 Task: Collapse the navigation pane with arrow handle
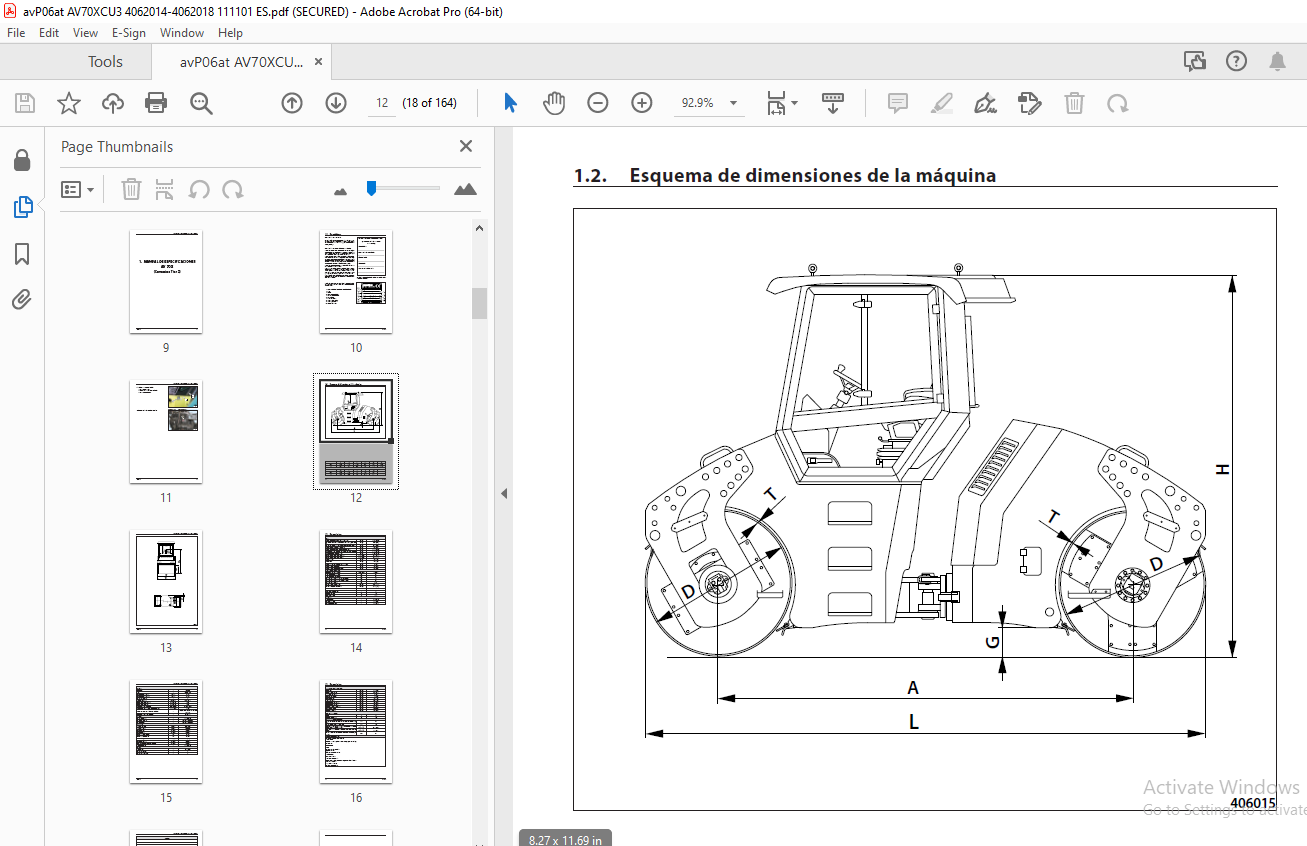(x=504, y=493)
